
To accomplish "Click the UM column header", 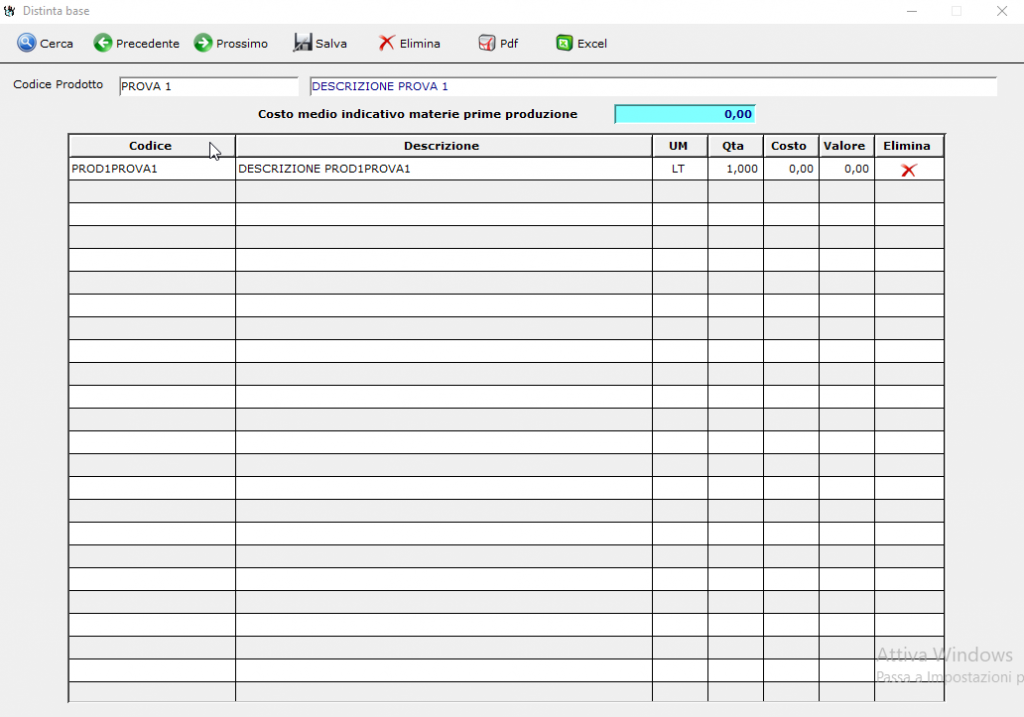I will pyautogui.click(x=678, y=146).
